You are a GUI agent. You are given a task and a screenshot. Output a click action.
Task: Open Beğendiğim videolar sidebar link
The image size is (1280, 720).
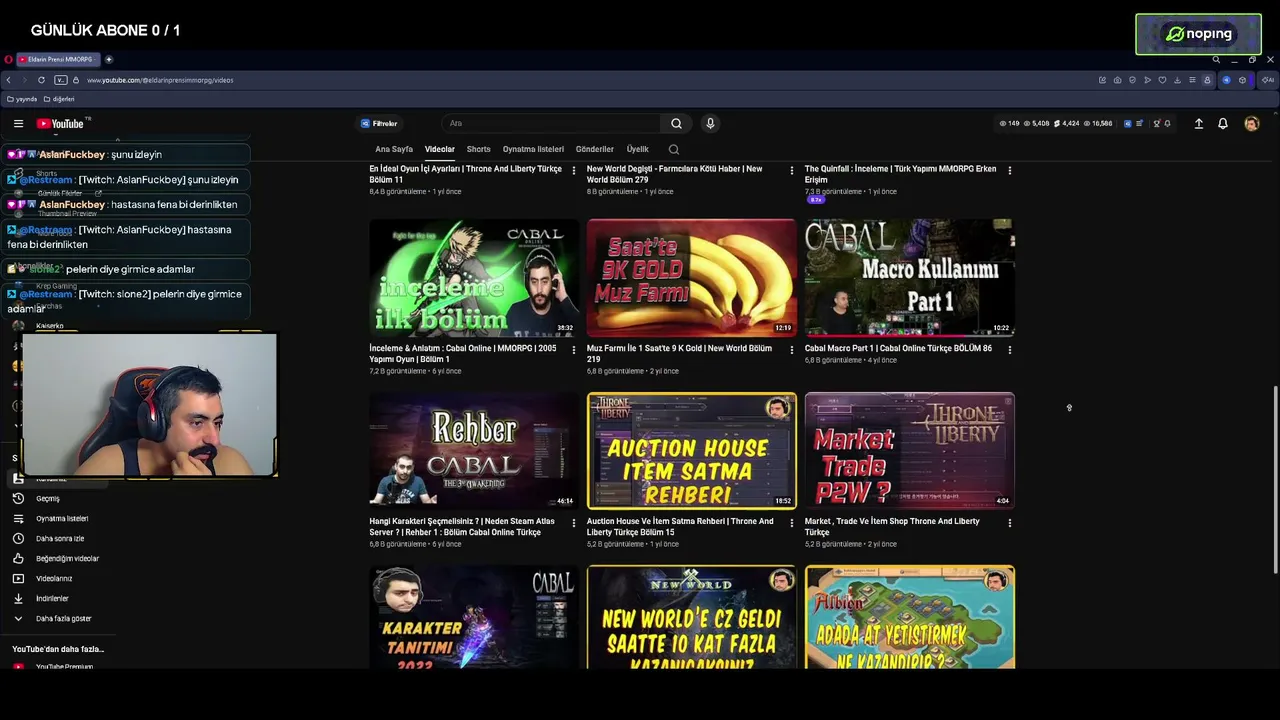tap(67, 558)
